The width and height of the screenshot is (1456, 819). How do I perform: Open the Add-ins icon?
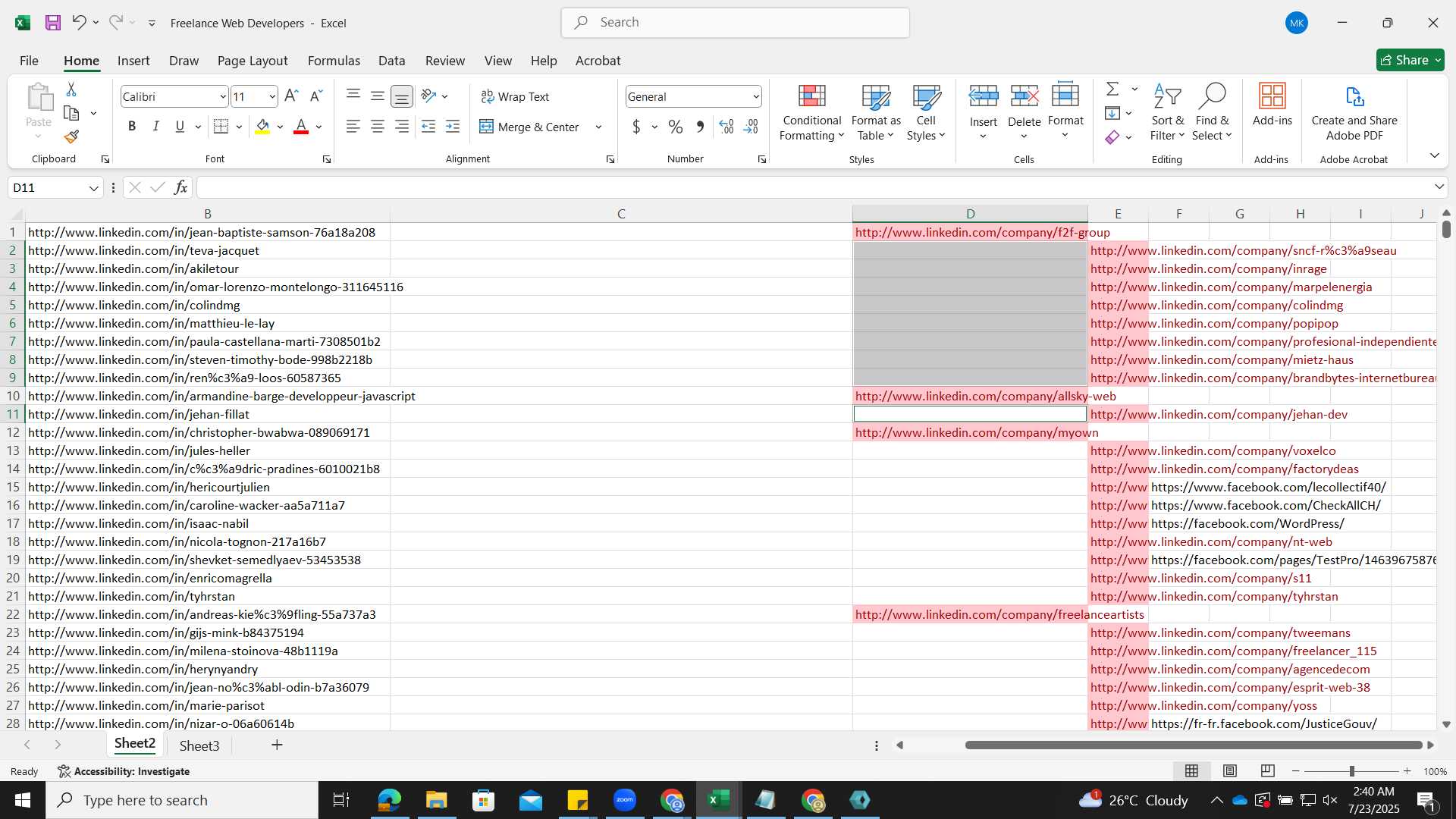pos(1272,105)
